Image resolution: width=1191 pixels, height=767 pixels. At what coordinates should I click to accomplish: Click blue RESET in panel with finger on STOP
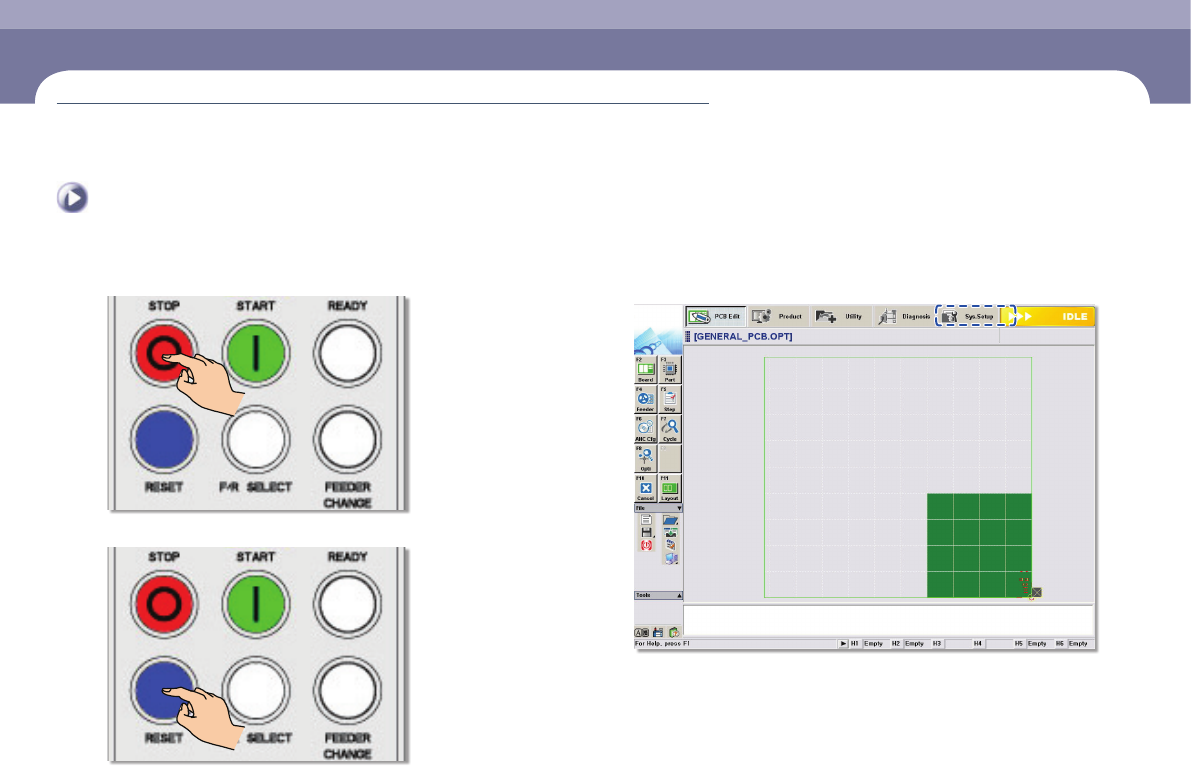point(164,440)
